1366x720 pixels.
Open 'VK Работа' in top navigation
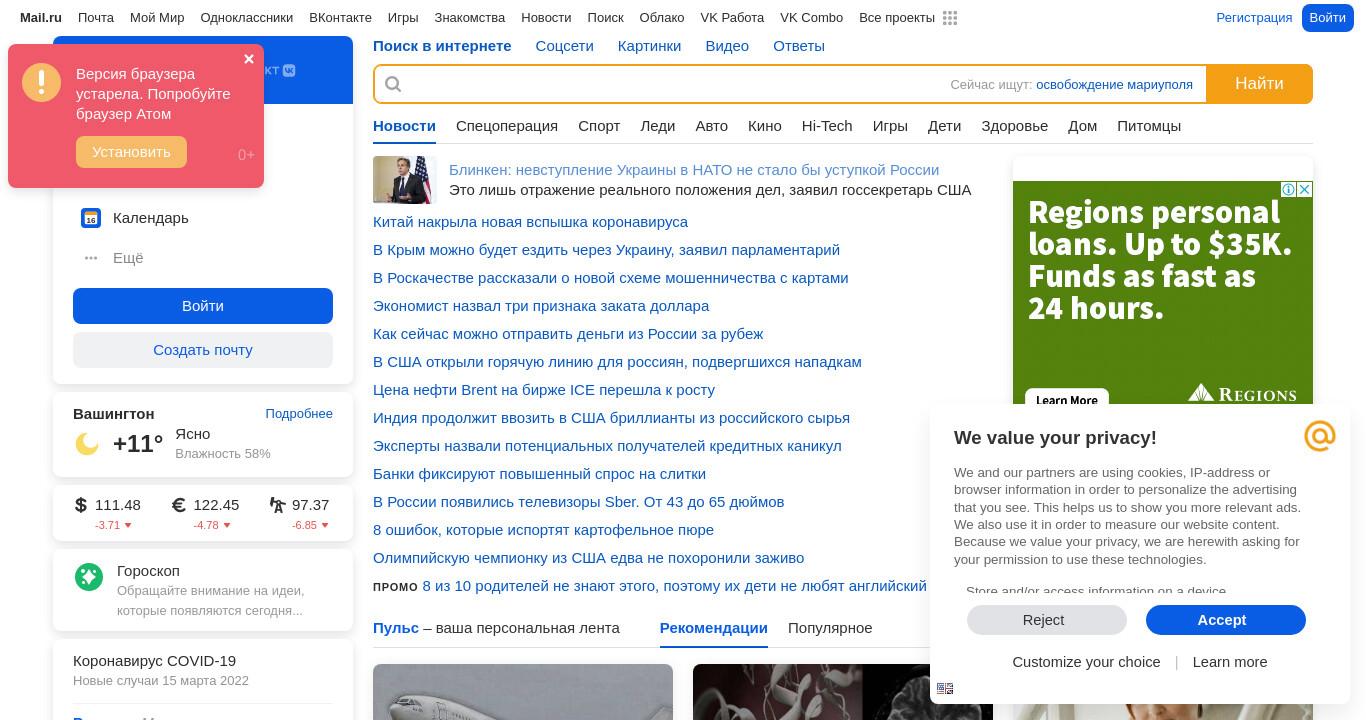(x=732, y=18)
